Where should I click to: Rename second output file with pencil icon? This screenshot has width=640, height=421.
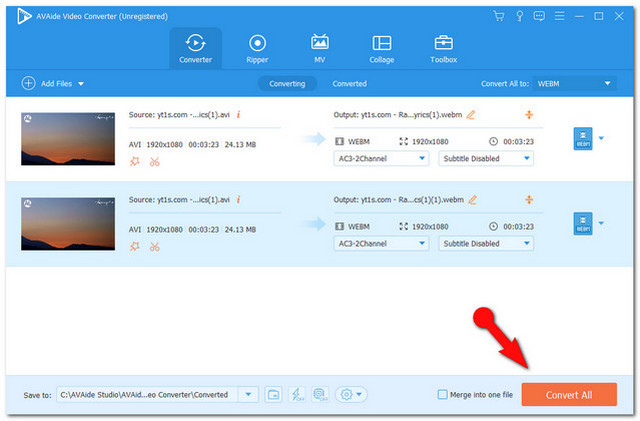(472, 200)
